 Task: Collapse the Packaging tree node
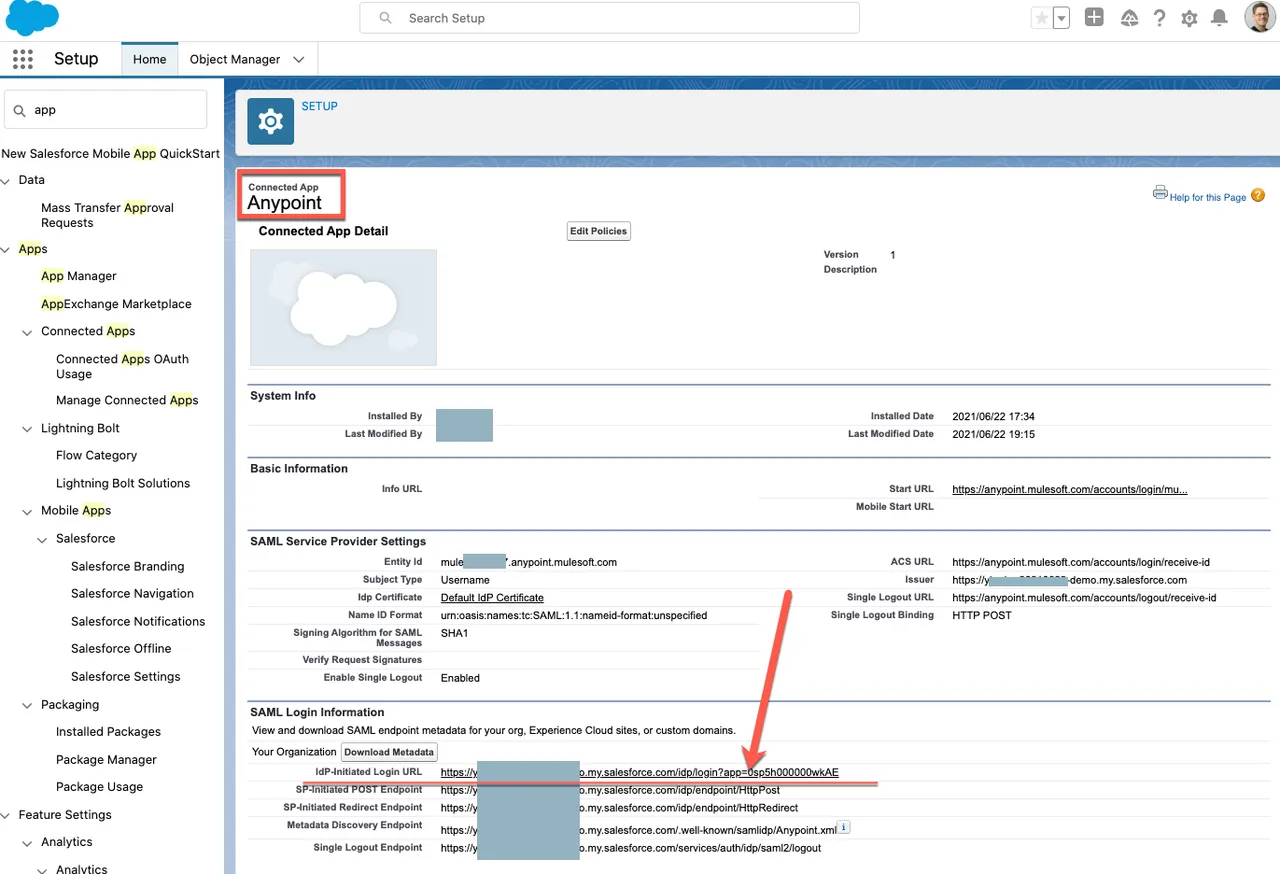28,705
